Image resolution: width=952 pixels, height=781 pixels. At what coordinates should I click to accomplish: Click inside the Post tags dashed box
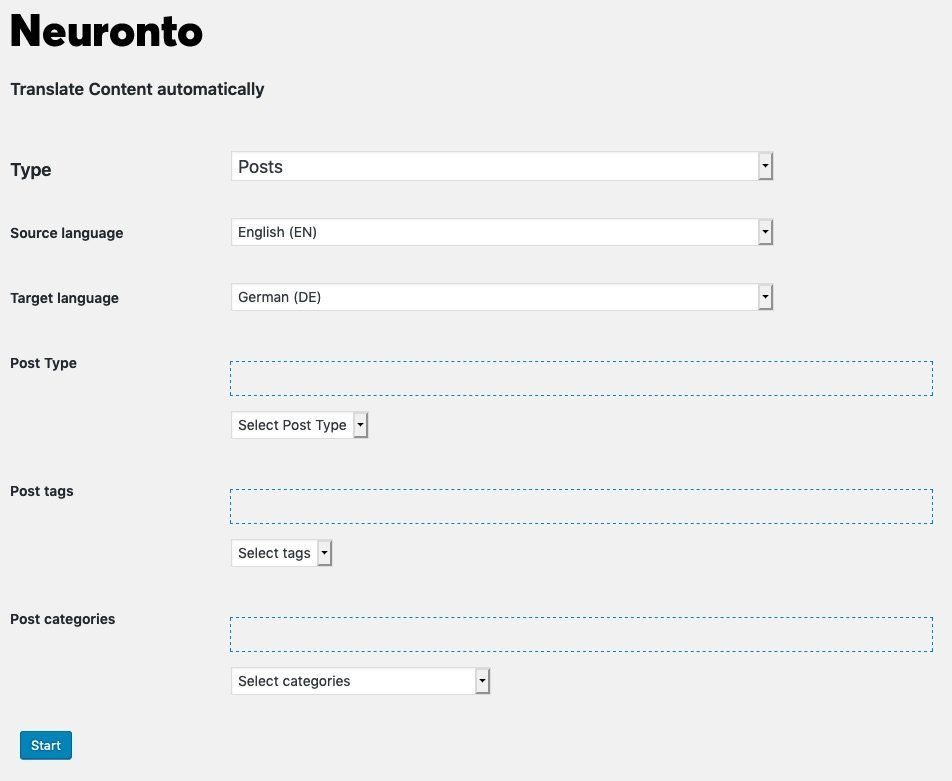tap(581, 506)
